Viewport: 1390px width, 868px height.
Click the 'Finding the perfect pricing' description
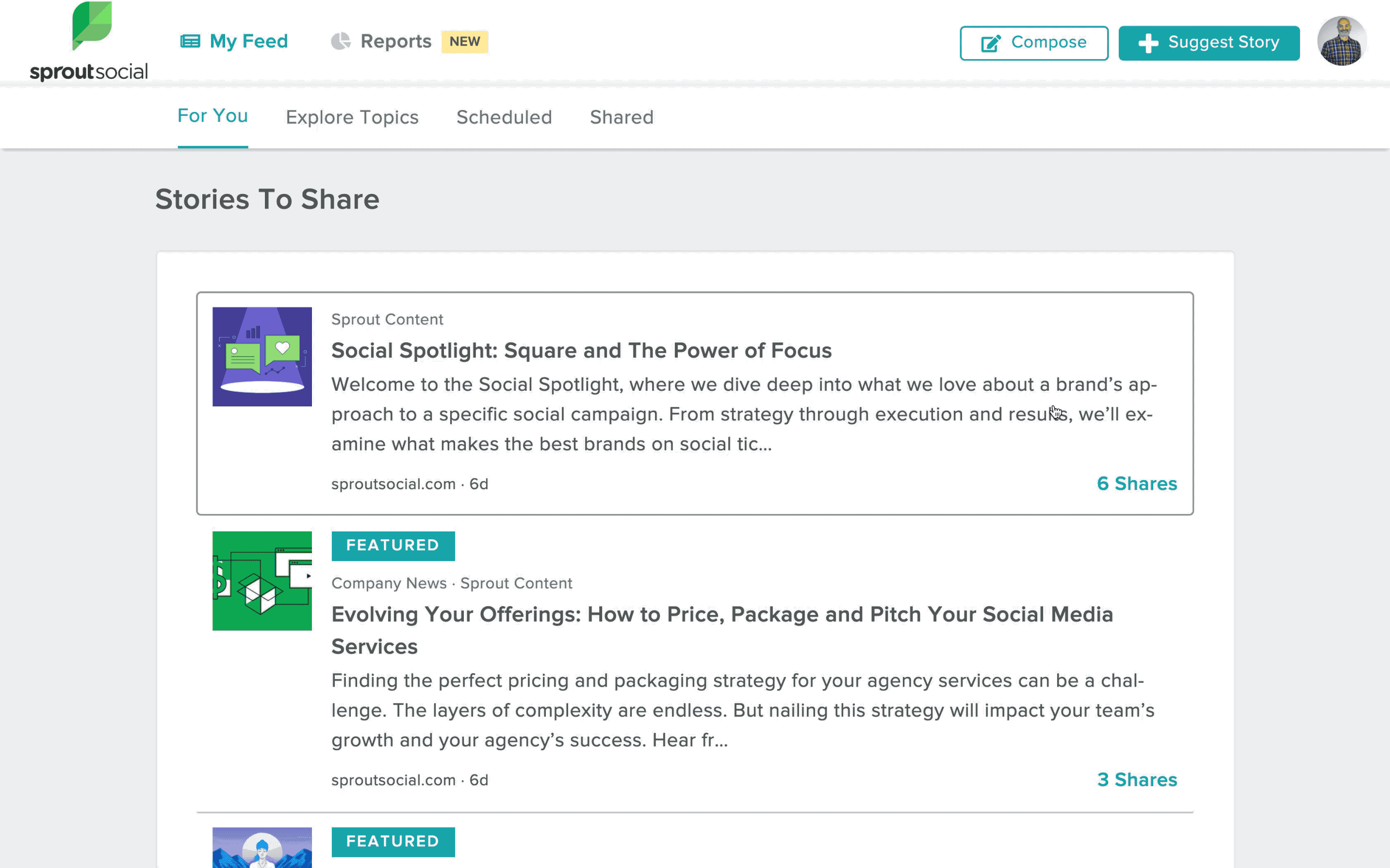tap(743, 710)
